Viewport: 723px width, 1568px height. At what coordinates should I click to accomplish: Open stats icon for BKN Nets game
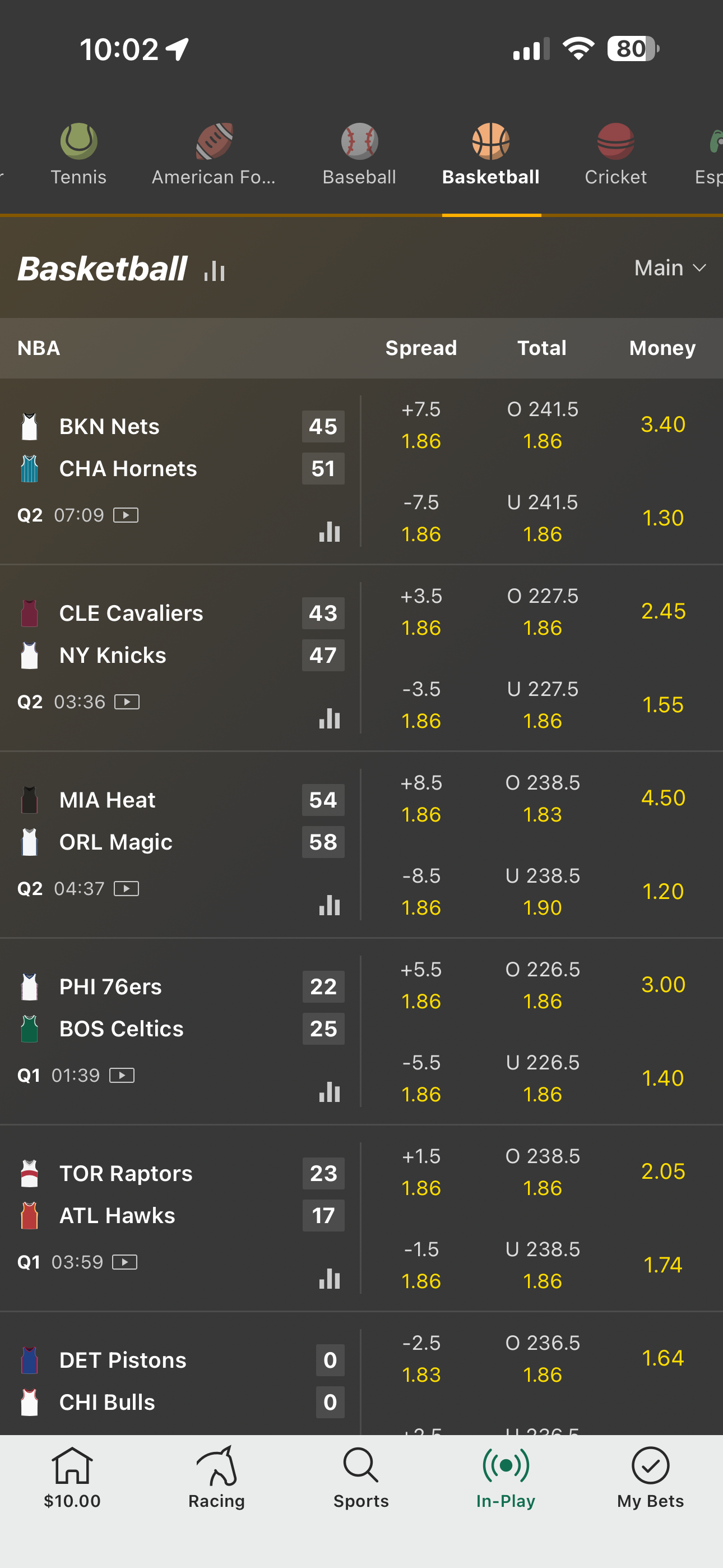329,532
